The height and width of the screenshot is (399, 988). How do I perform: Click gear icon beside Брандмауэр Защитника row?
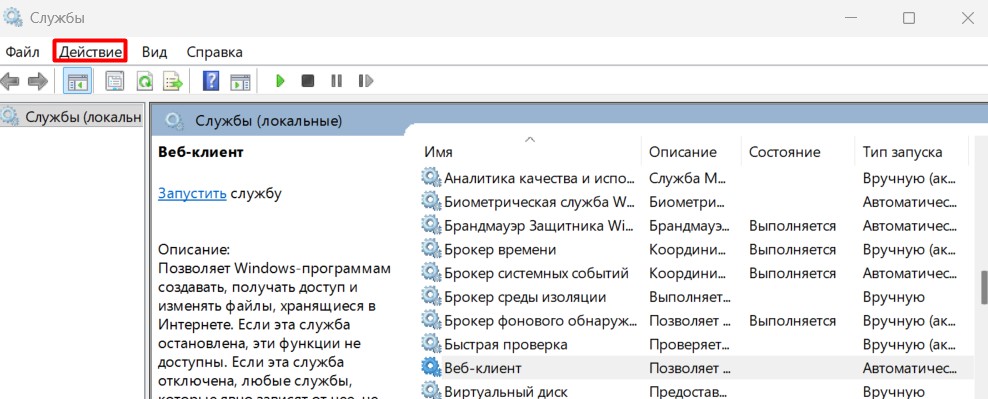tap(431, 225)
